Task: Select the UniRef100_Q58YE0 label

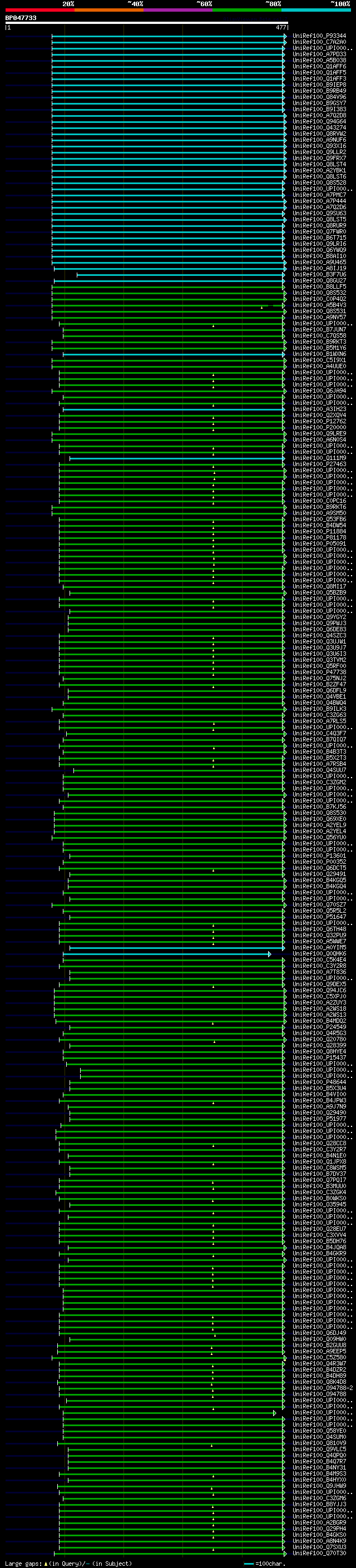Action: 319,1431
